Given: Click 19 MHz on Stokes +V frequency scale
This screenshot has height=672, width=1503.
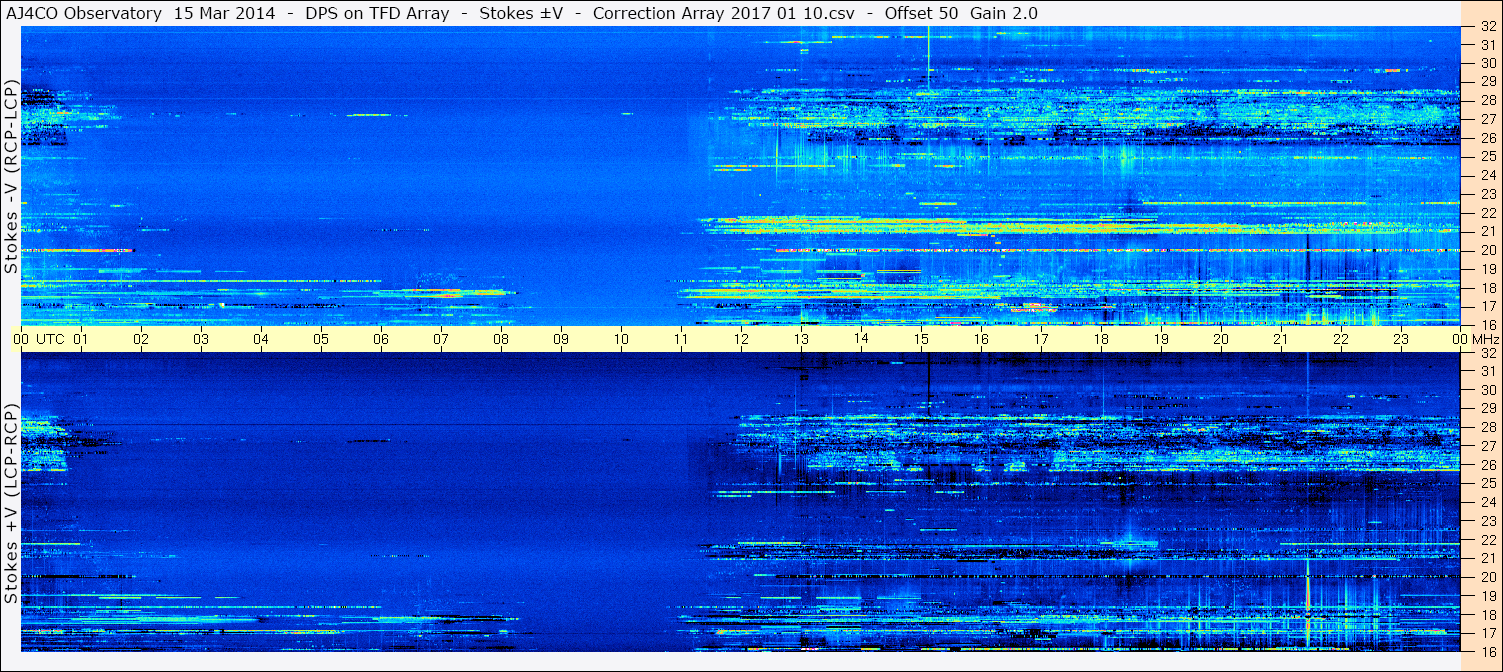Looking at the screenshot, I should click(x=1488, y=596).
